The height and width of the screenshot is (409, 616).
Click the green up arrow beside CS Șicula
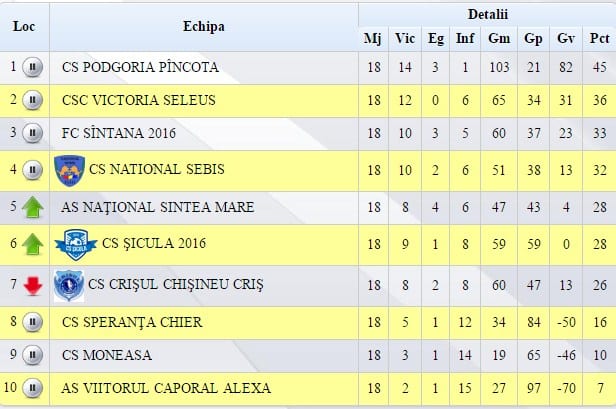[x=33, y=244]
